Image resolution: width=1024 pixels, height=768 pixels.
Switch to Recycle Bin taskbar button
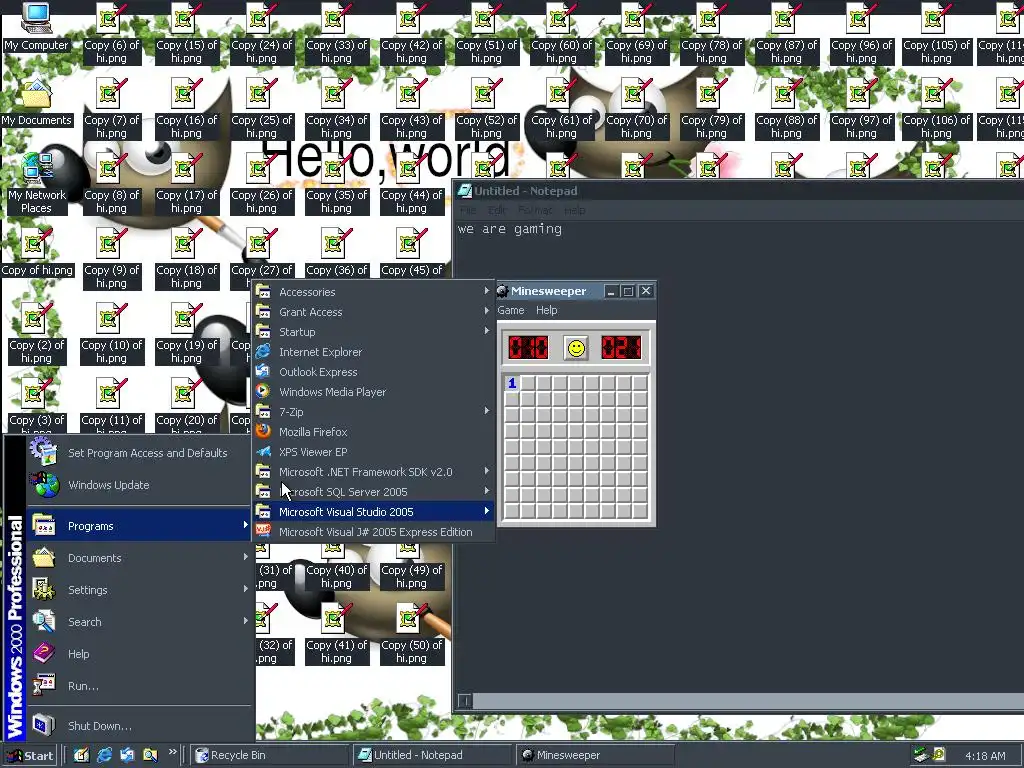coord(270,755)
